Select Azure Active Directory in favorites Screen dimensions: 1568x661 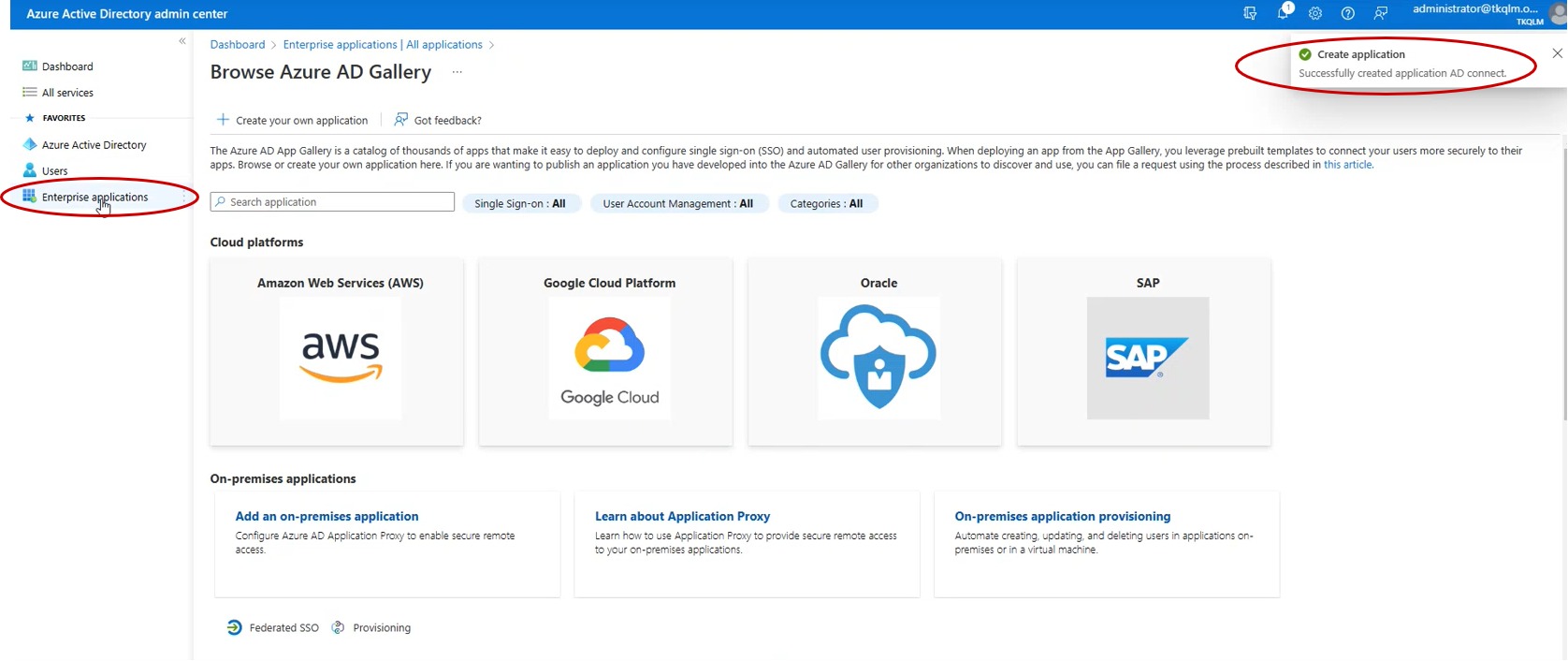[94, 145]
